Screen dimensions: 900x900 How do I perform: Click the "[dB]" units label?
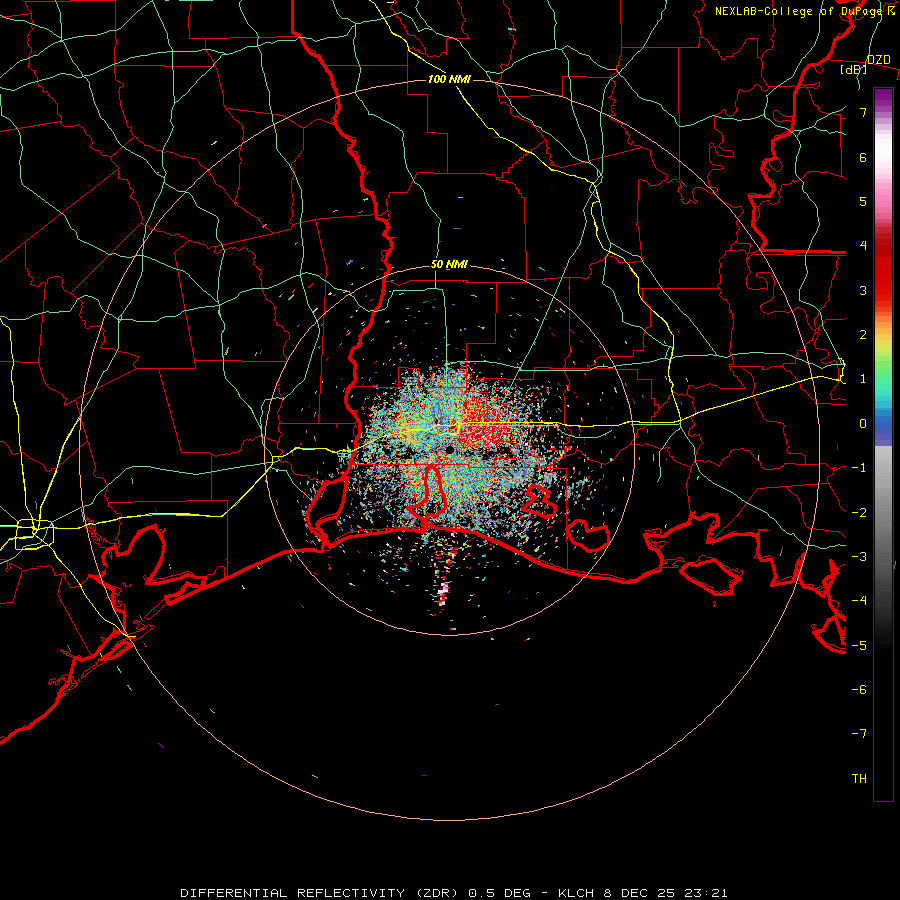click(x=854, y=69)
